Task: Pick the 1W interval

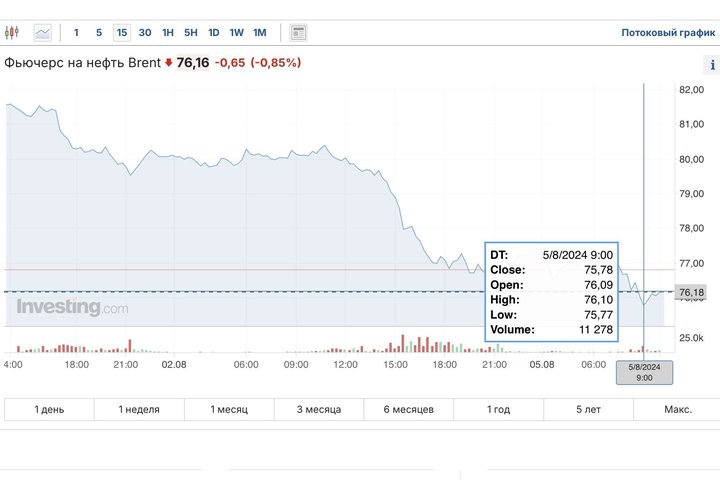Action: (236, 32)
